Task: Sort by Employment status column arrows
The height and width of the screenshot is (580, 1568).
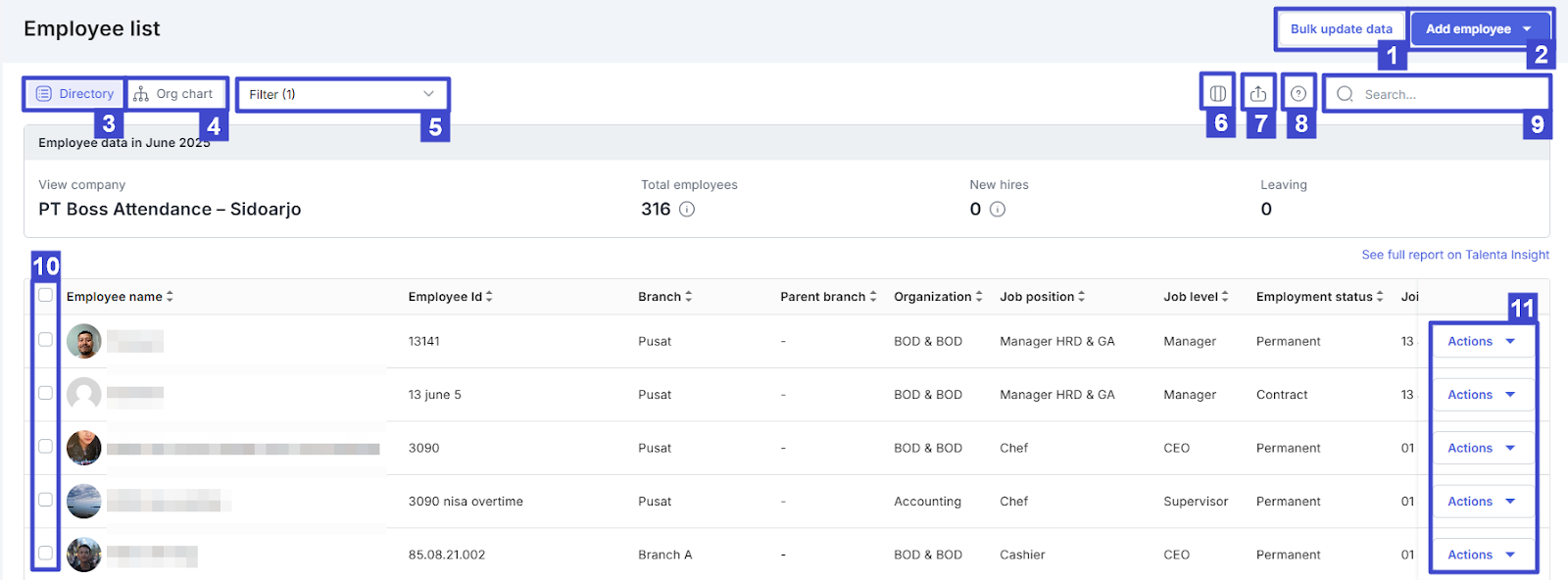Action: [1380, 297]
